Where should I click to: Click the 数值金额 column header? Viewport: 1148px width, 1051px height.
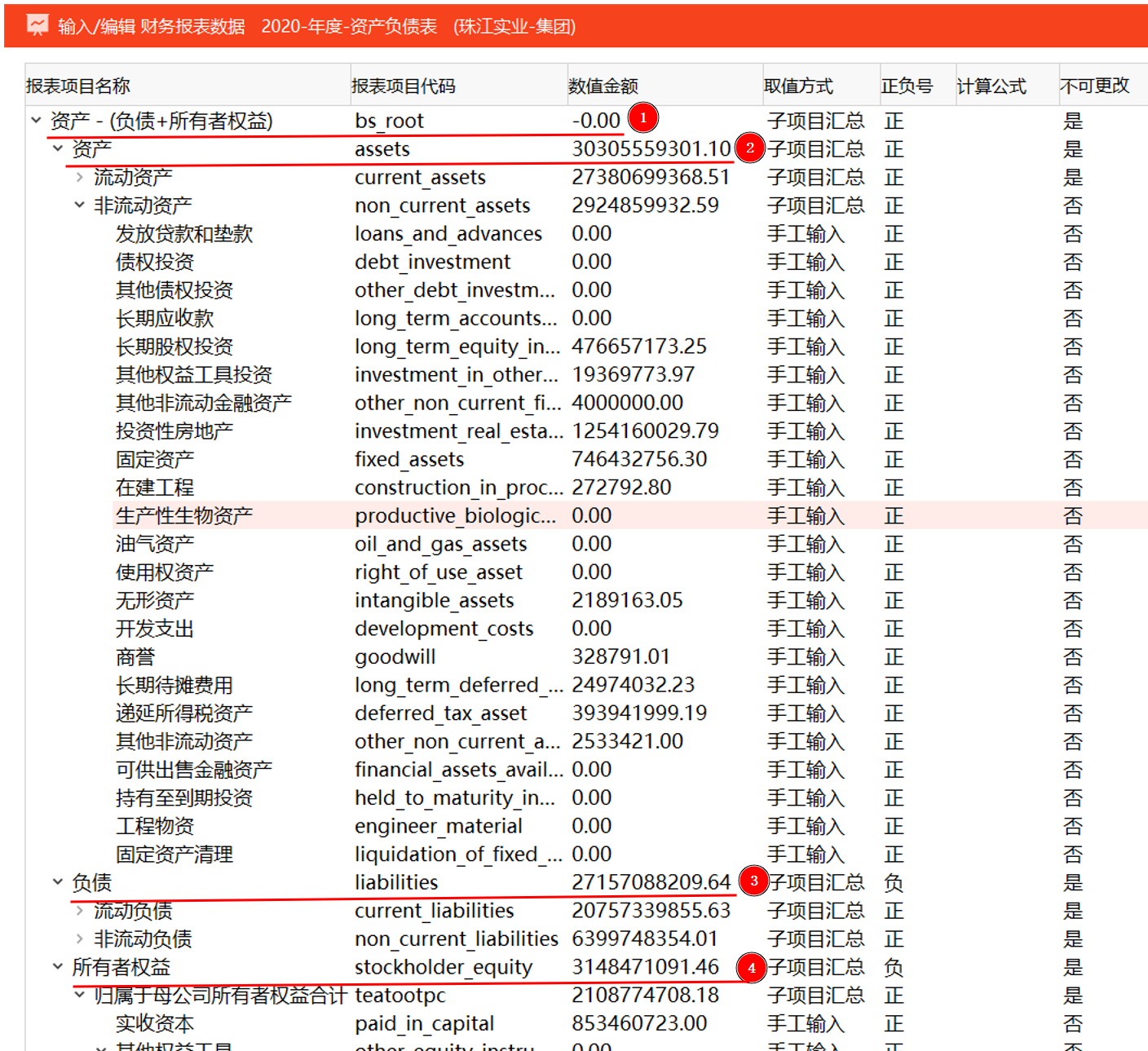pos(665,86)
